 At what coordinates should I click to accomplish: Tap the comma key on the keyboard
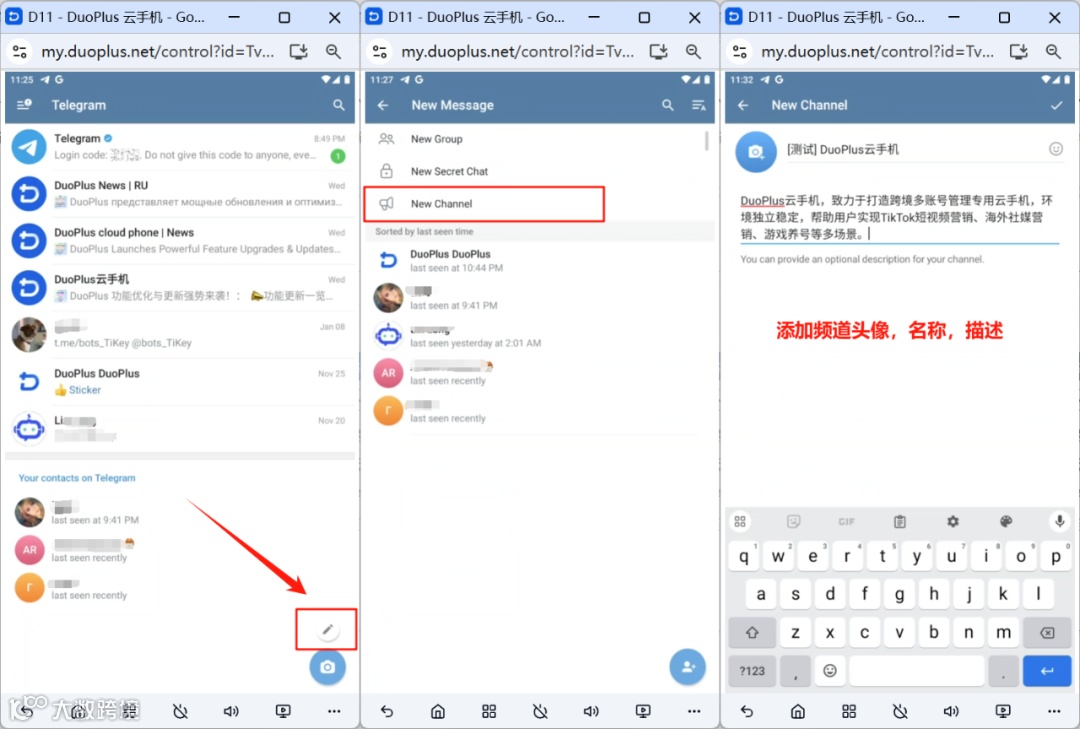[796, 670]
